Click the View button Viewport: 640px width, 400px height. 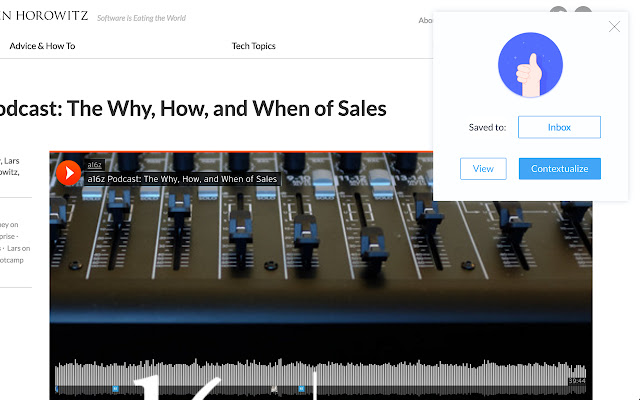click(483, 169)
